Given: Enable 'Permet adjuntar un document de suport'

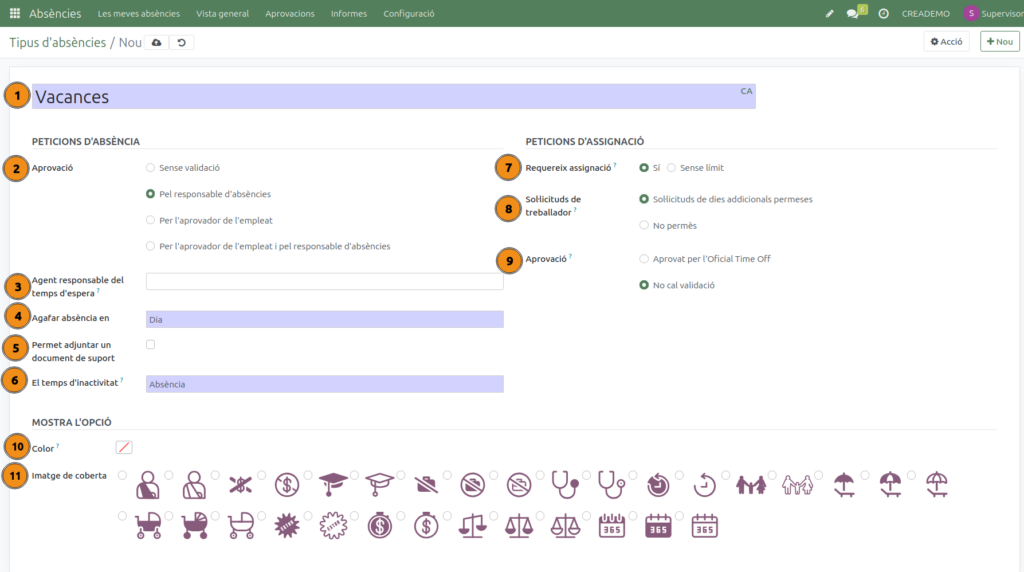Looking at the screenshot, I should pyautogui.click(x=150, y=344).
